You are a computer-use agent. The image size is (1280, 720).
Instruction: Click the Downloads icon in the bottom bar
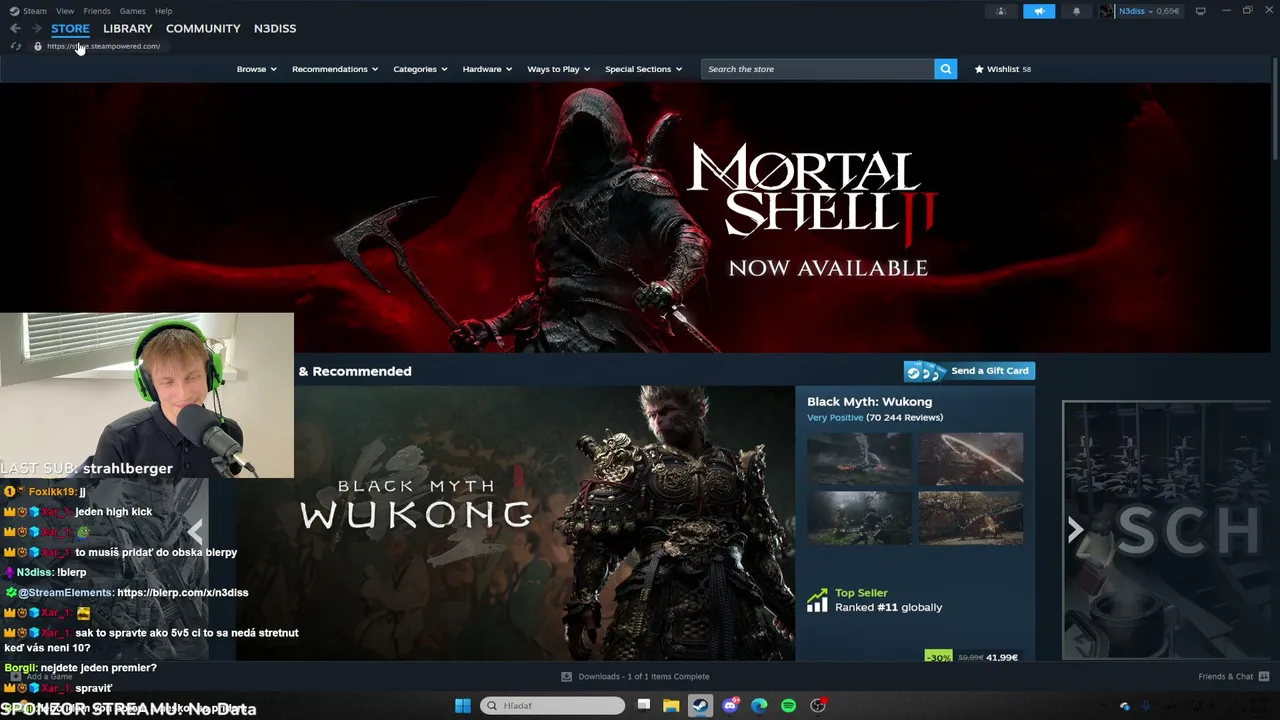click(x=566, y=677)
